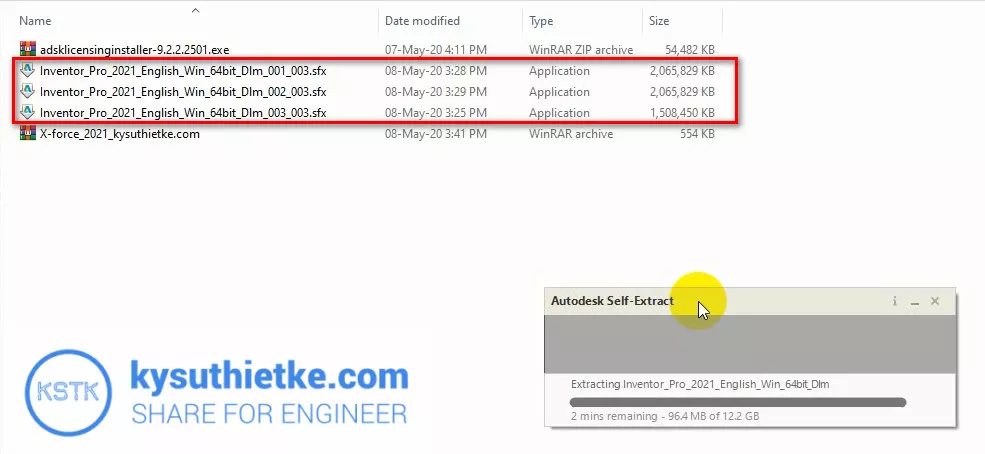Click the date 08-May-20 3:25 PM

click(435, 113)
